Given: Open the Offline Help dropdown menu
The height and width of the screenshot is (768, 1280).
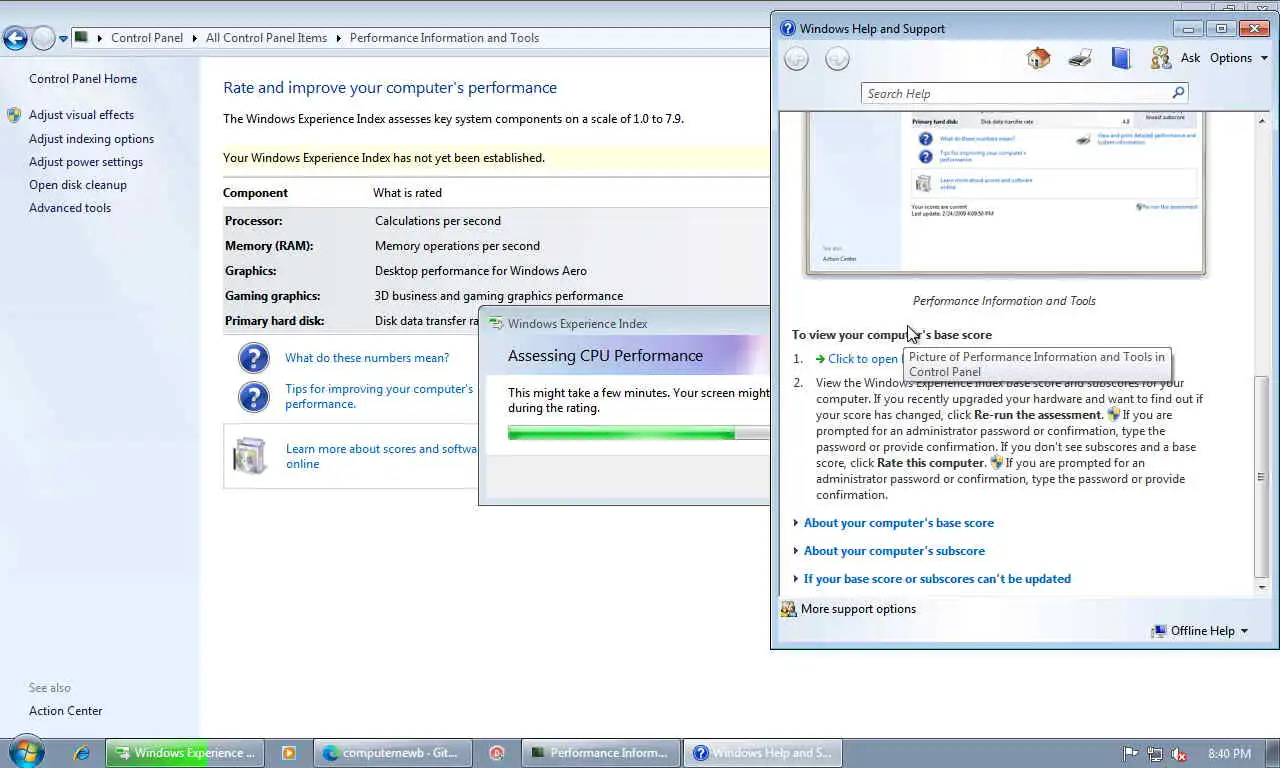Looking at the screenshot, I should tap(1209, 631).
